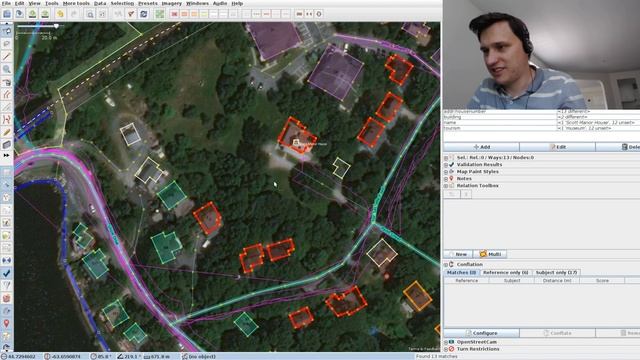Click the Distance (m) column header
640x360 pixels.
pos(557,281)
